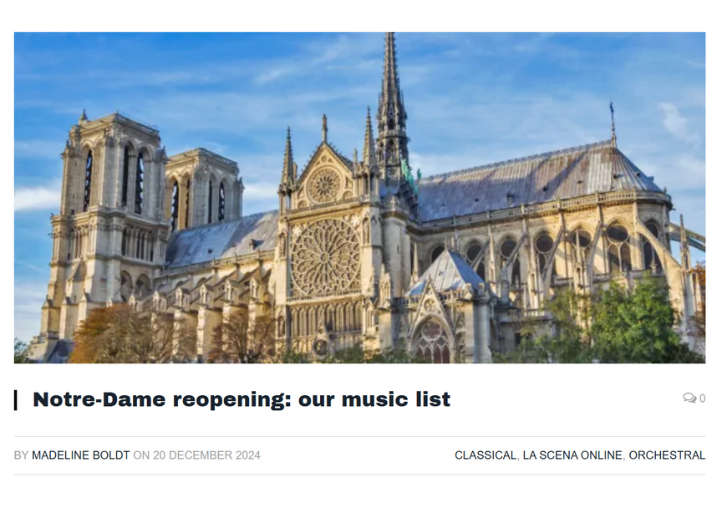
Task: Open the La Scena Online category
Action: (x=572, y=455)
